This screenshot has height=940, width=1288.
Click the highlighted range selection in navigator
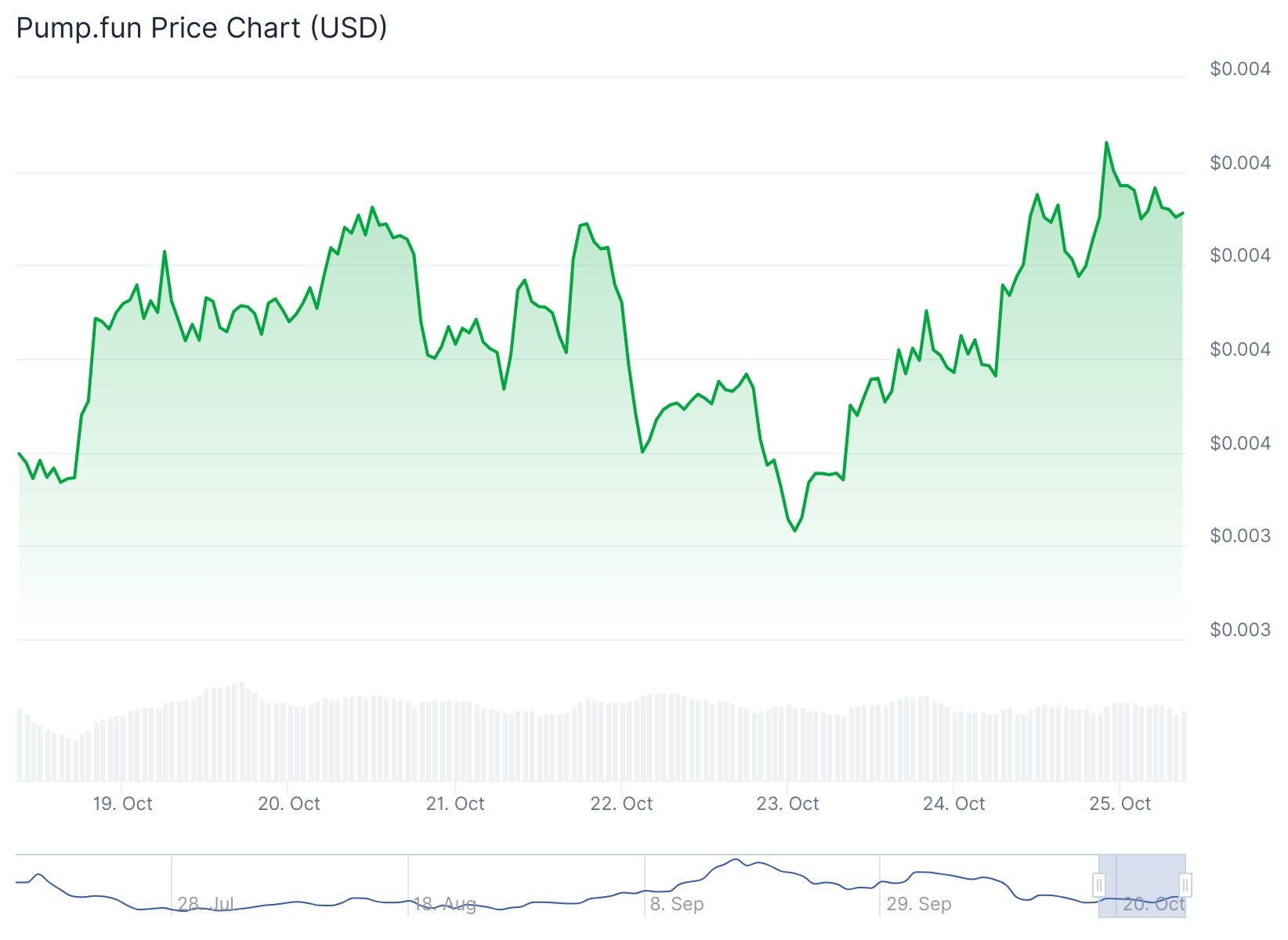click(x=1142, y=885)
